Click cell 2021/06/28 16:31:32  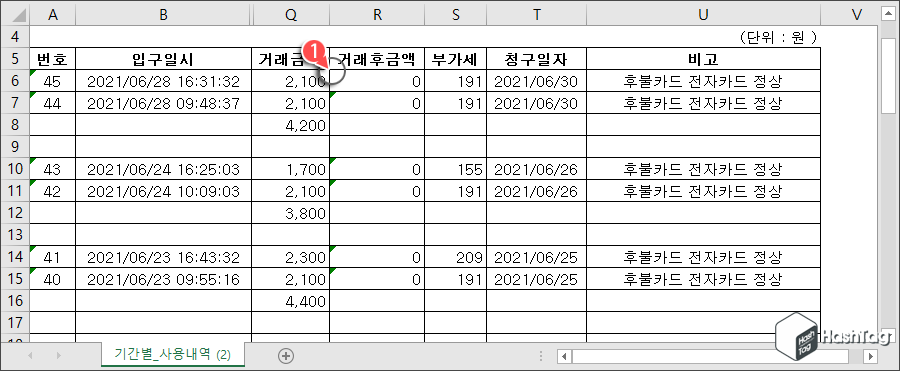click(x=164, y=81)
